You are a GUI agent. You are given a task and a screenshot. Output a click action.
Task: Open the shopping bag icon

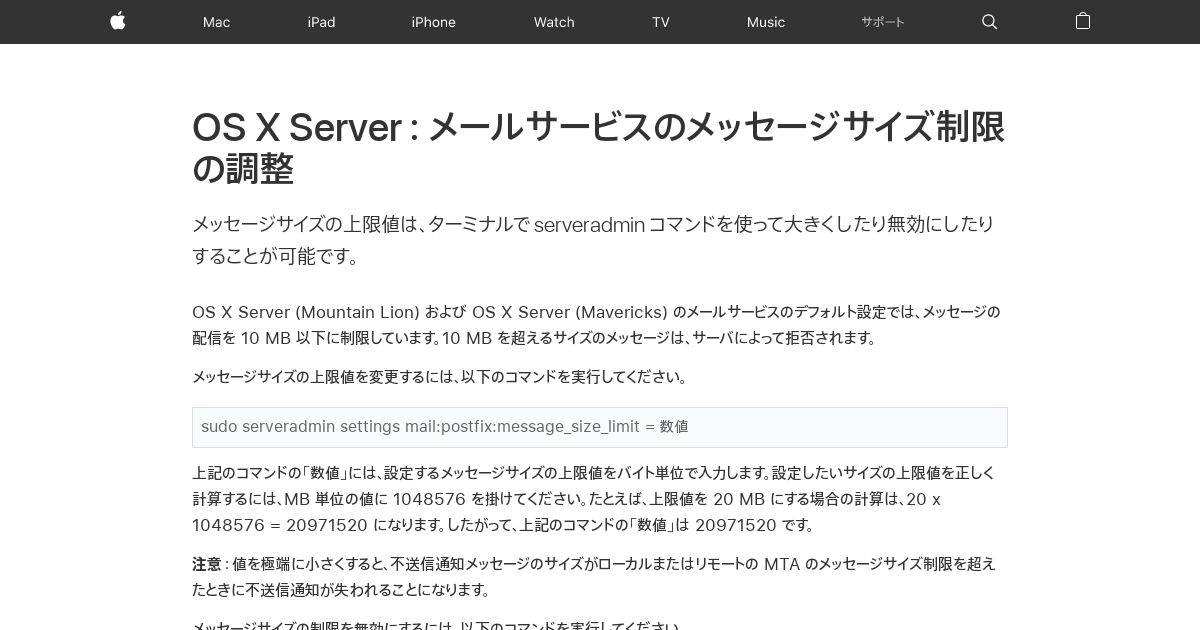coord(1082,21)
